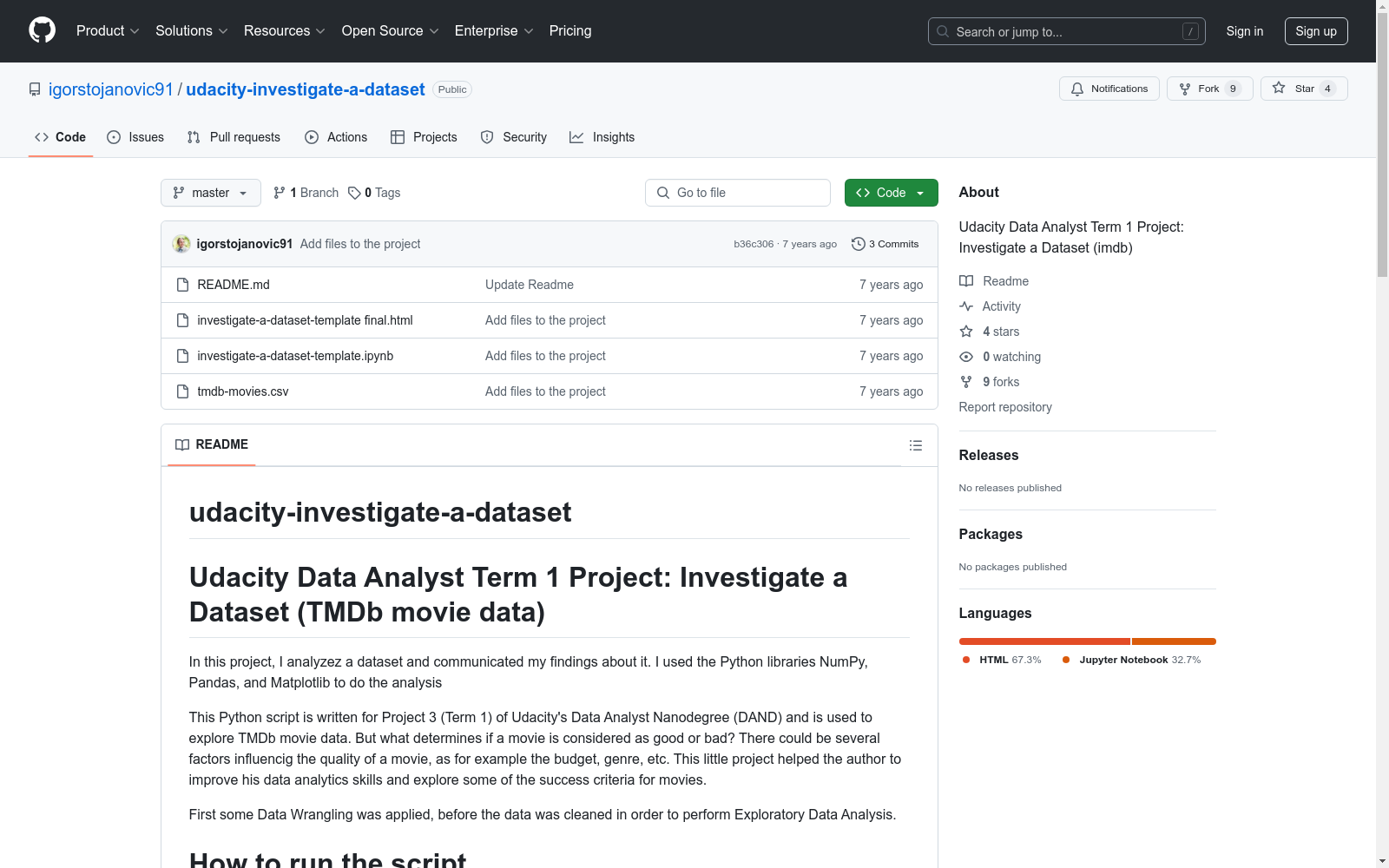Viewport: 1389px width, 868px height.
Task: Open the Code tab
Action: [60, 137]
